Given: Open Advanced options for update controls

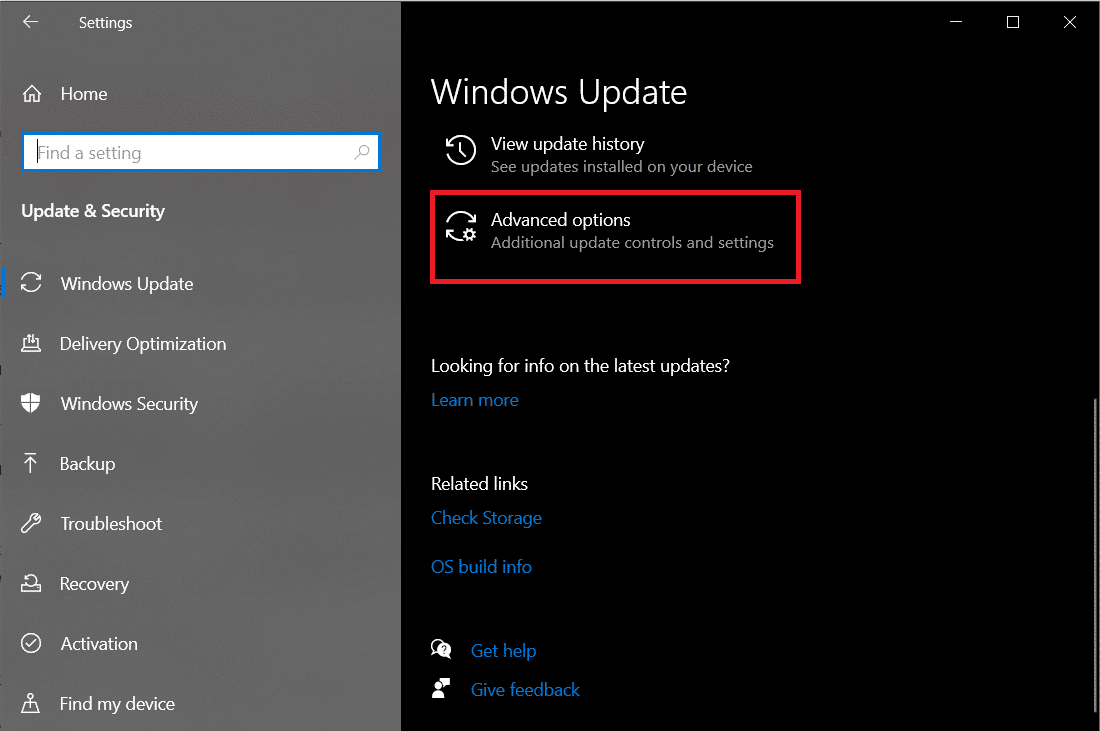Looking at the screenshot, I should click(x=560, y=219).
